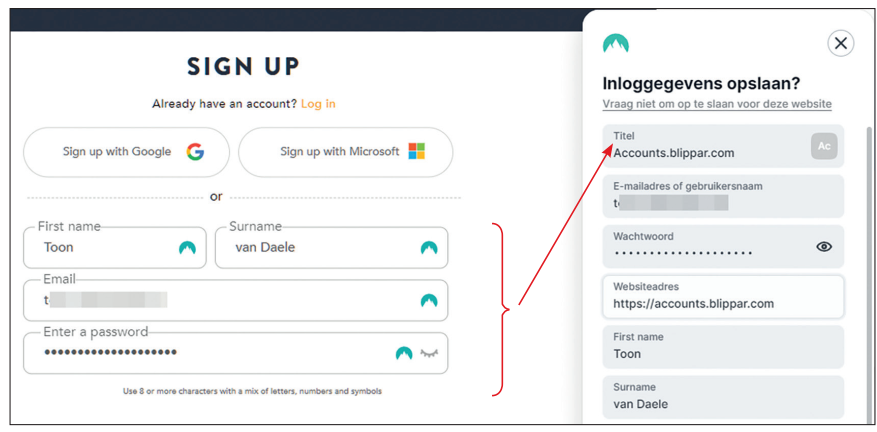Click NordPass icon in password field
The height and width of the screenshot is (432, 877).
404,353
